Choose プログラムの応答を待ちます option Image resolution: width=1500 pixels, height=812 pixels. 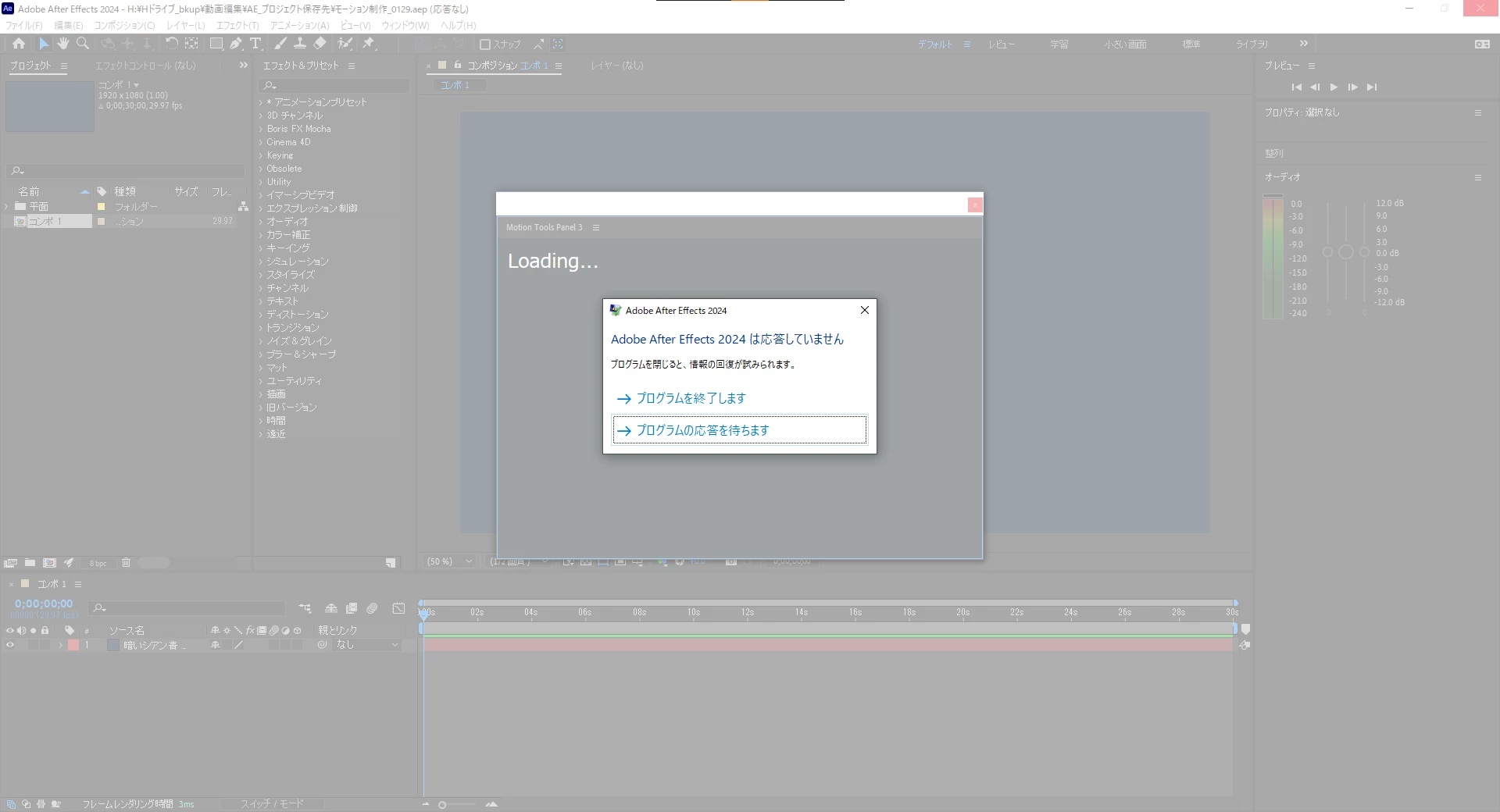740,430
